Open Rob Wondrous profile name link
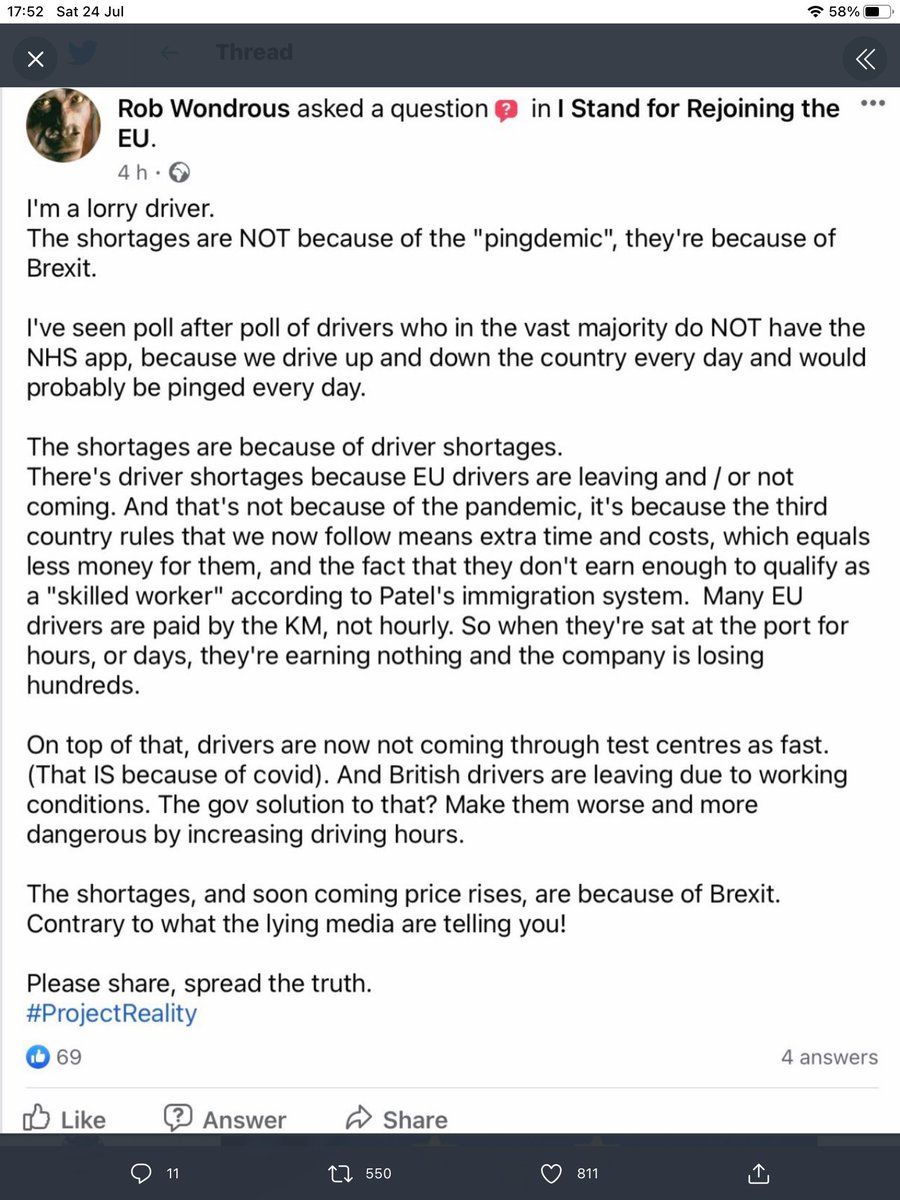 203,109
